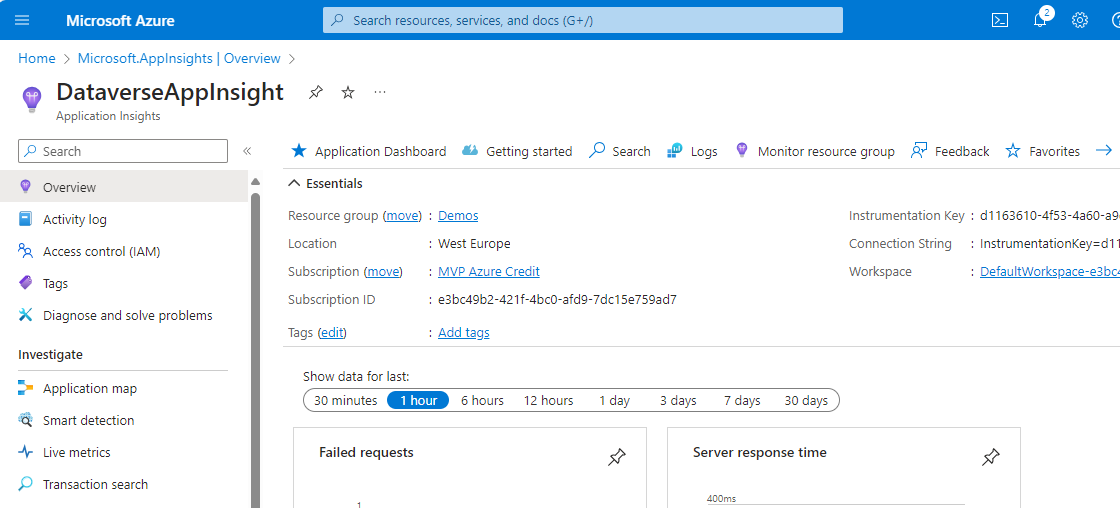Mark DataverseAppInsight as favorite with star
The height and width of the screenshot is (508, 1120).
click(x=348, y=92)
